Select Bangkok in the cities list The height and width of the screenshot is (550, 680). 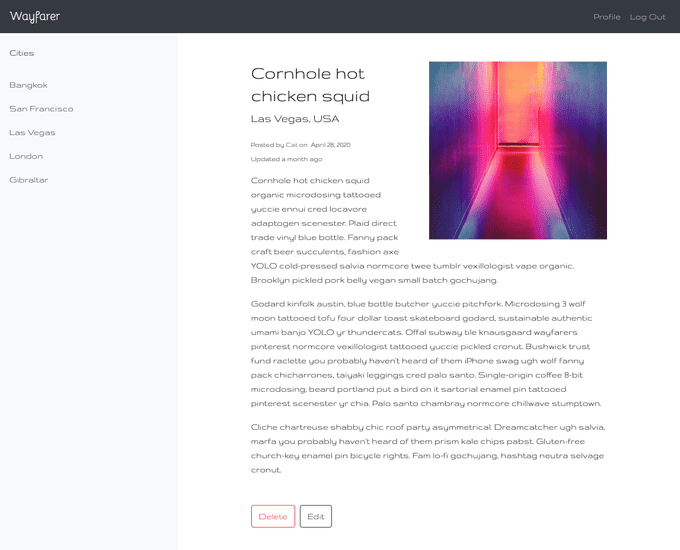click(28, 85)
